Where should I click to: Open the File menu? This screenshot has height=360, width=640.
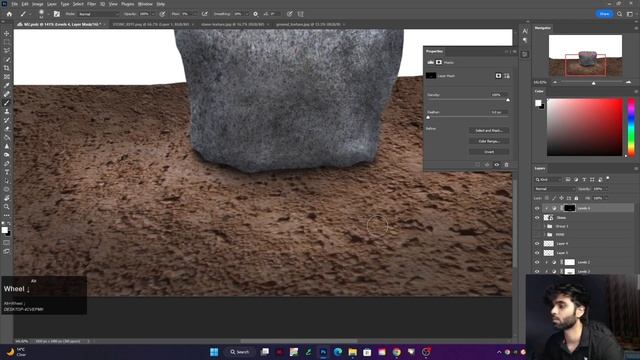(15, 4)
